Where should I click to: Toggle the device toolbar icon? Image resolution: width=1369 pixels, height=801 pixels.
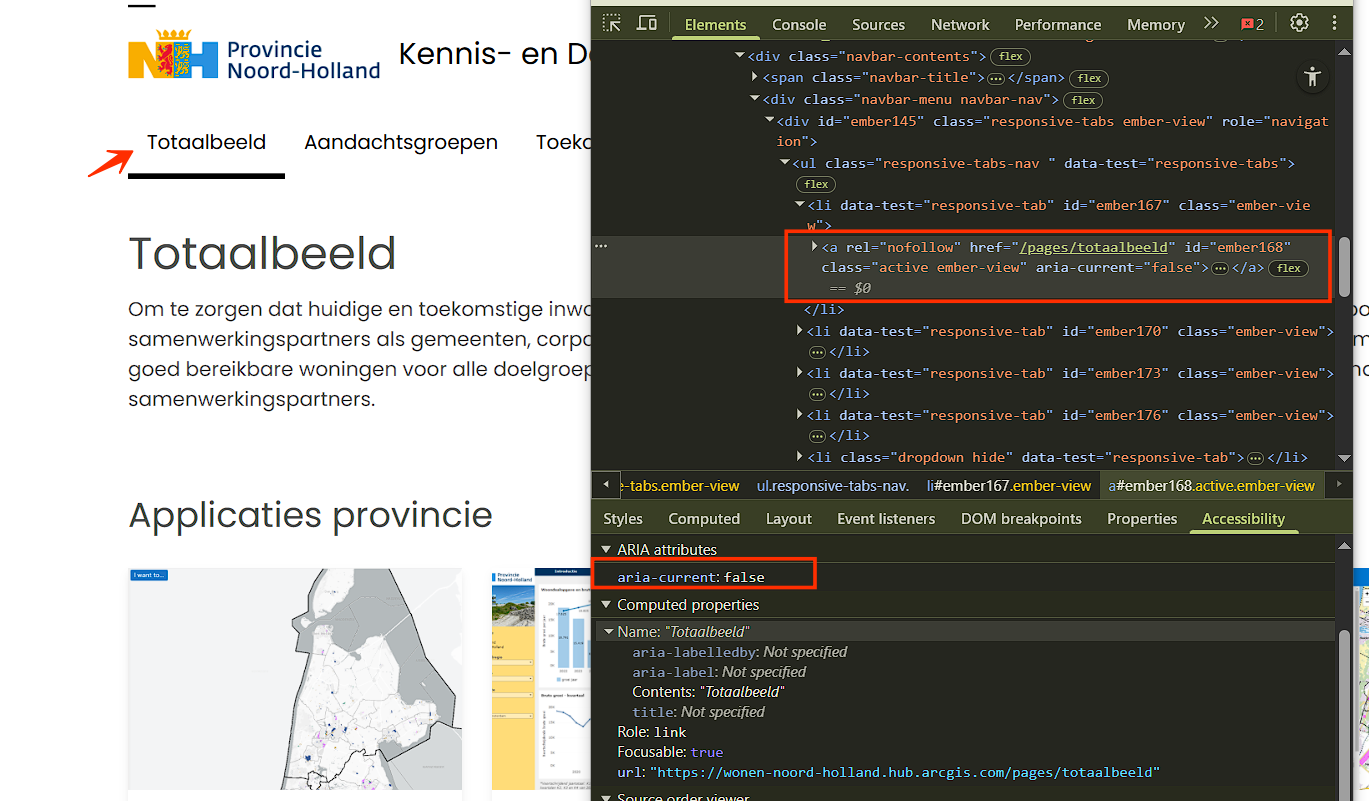click(647, 24)
